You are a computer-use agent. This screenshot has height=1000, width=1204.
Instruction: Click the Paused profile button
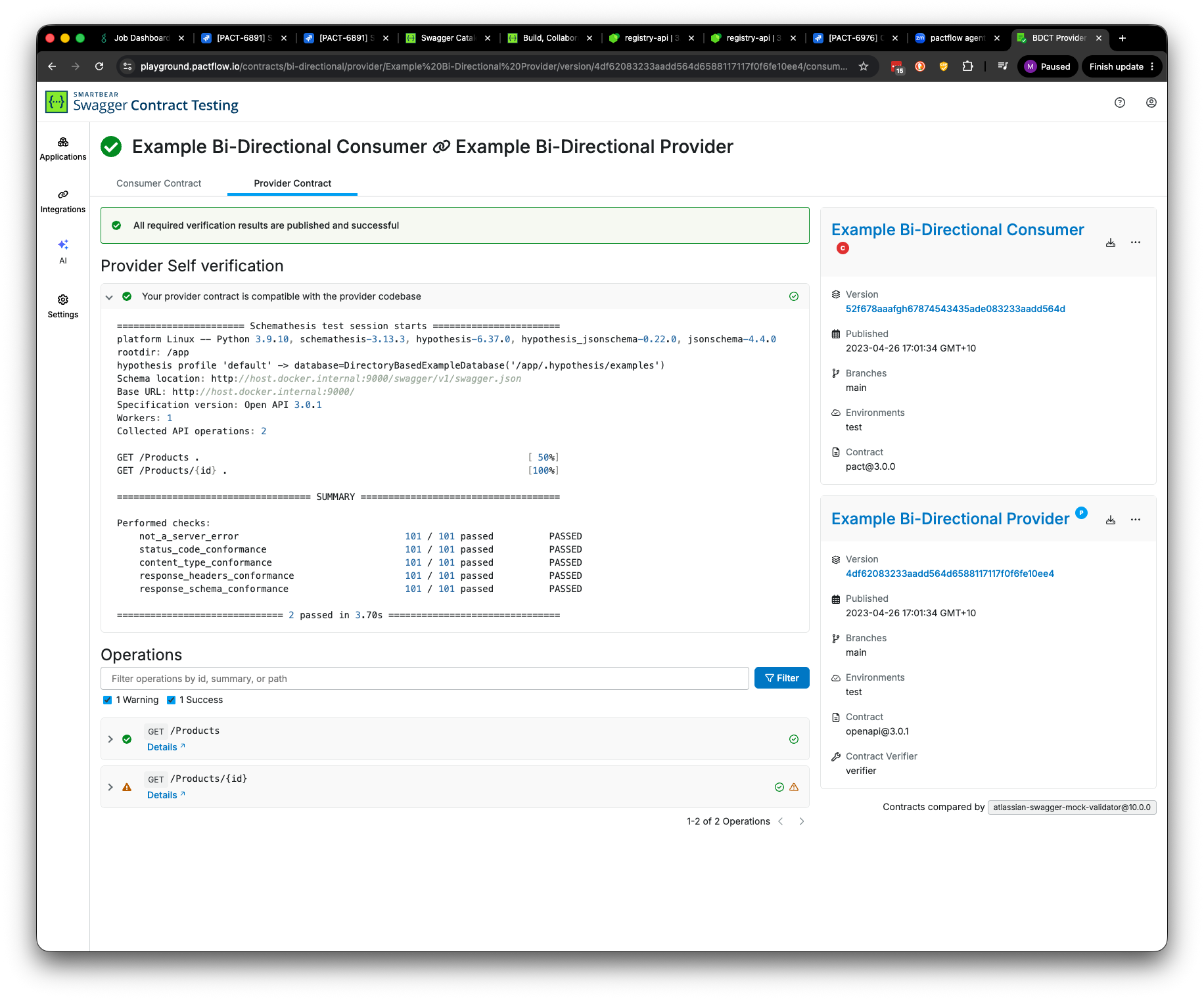click(x=1048, y=66)
